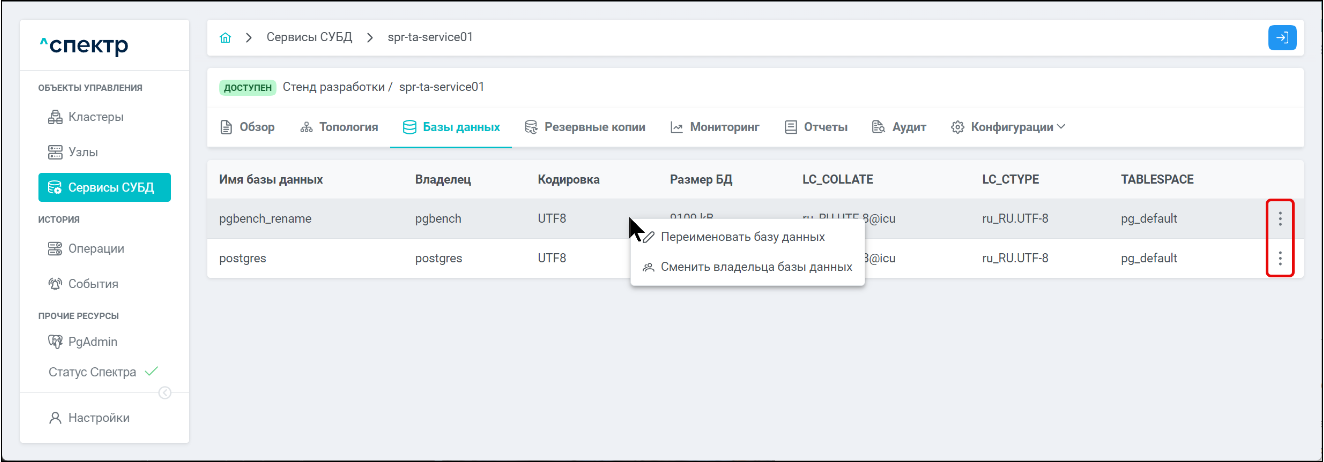The width and height of the screenshot is (1324, 462).
Task: View Операции history in the sidebar
Action: point(86,249)
